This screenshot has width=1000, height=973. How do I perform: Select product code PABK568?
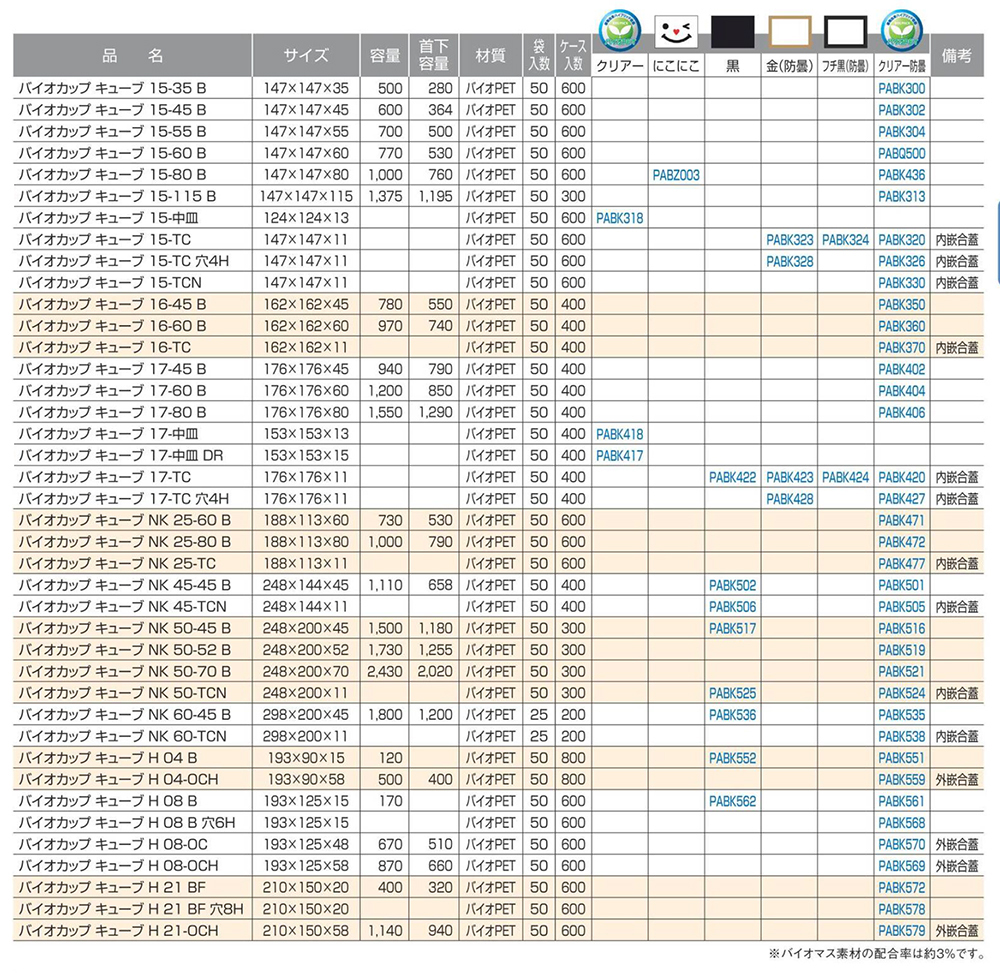[x=902, y=823]
